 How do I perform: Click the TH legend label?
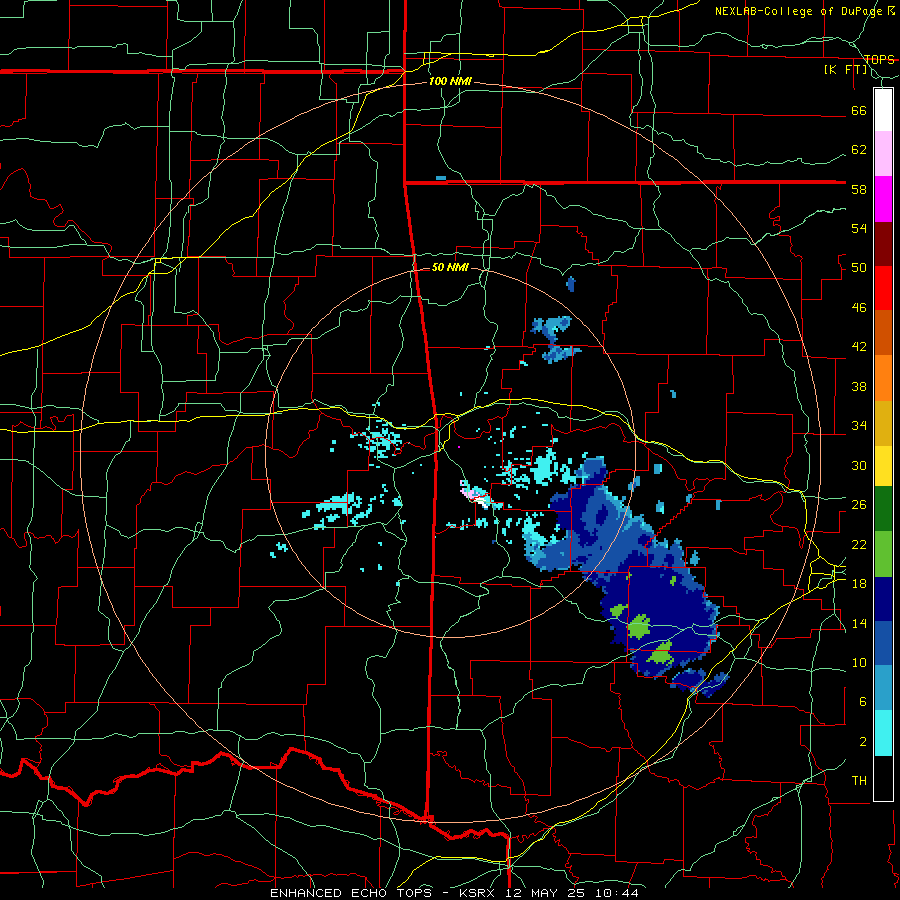[x=859, y=781]
